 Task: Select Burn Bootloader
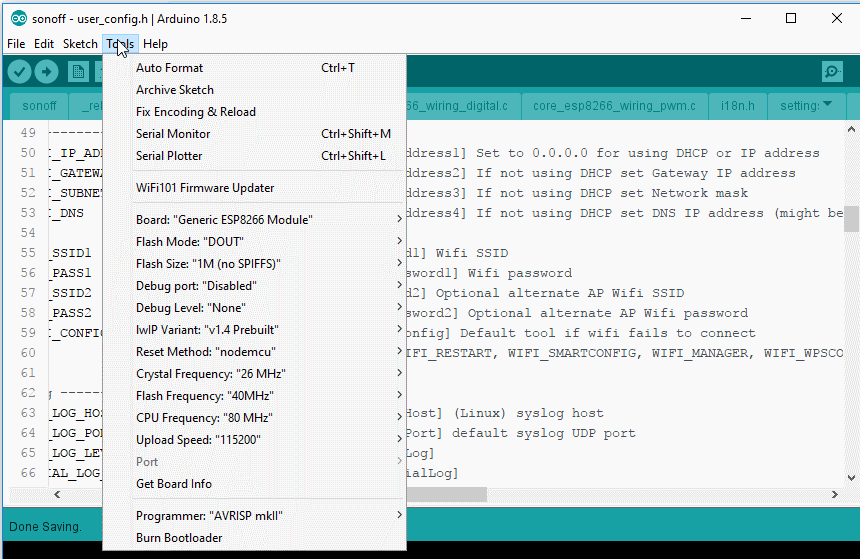(179, 538)
